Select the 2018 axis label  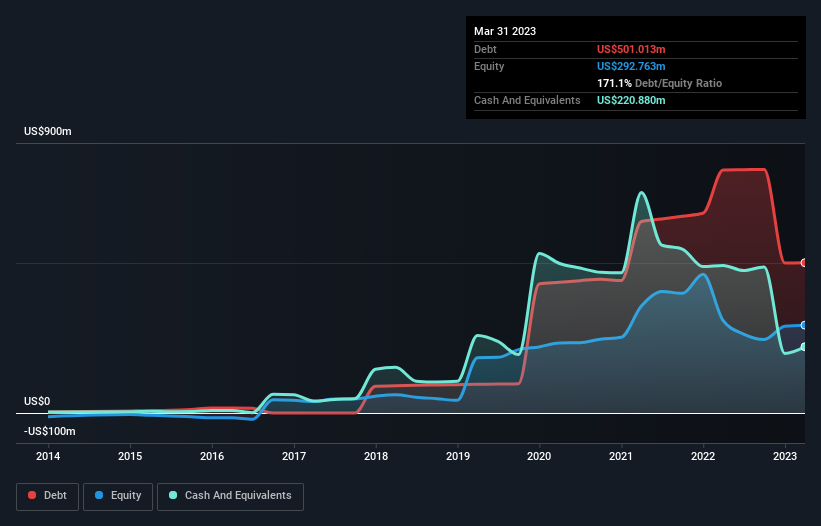pyautogui.click(x=376, y=456)
